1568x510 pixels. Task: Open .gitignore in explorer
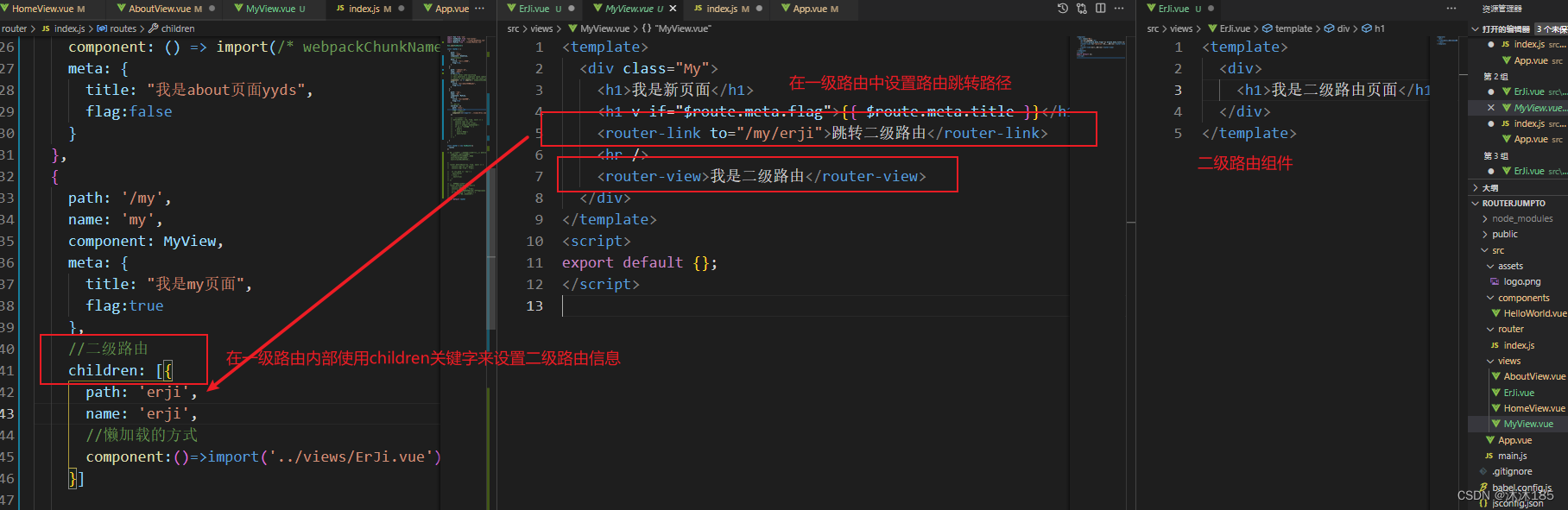point(1518,471)
